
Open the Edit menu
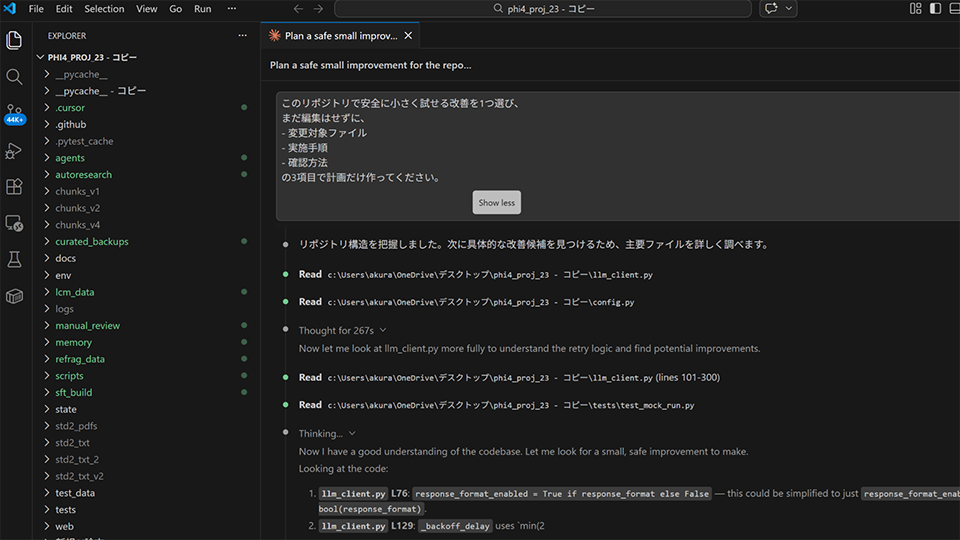[x=64, y=9]
